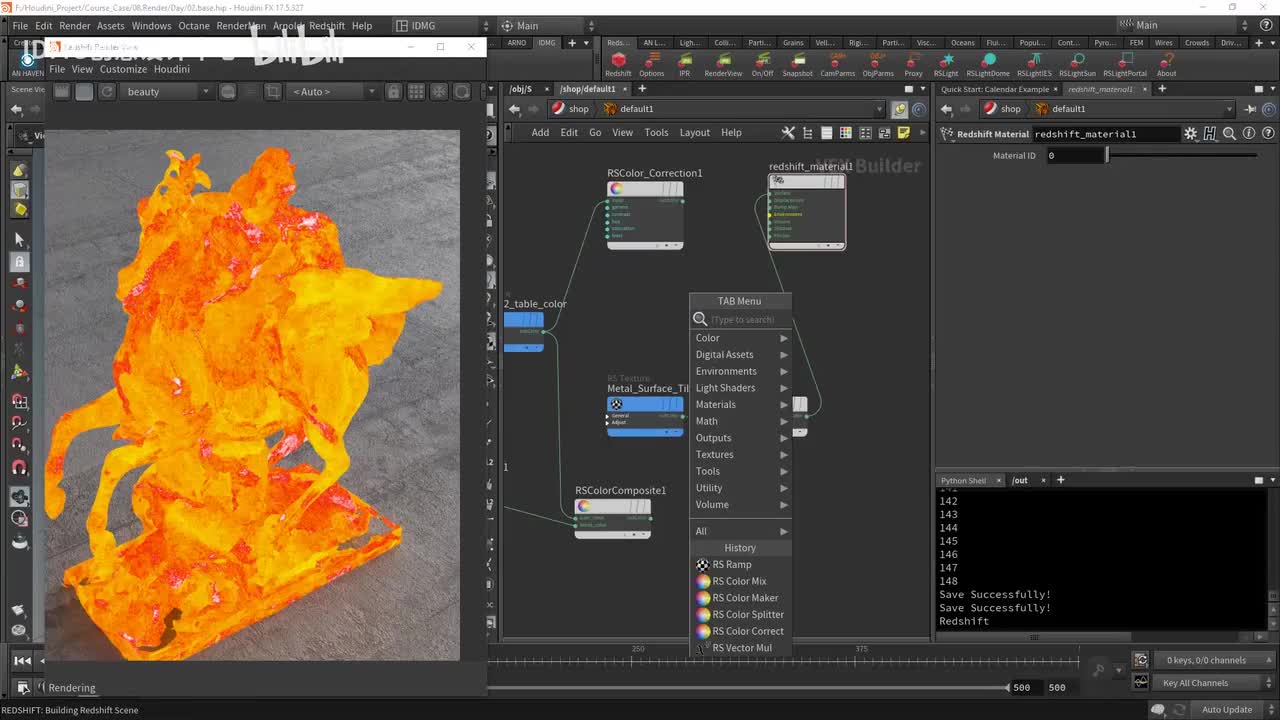This screenshot has height=720, width=1280.
Task: Open the beauty AOV dropdown
Action: pos(167,91)
